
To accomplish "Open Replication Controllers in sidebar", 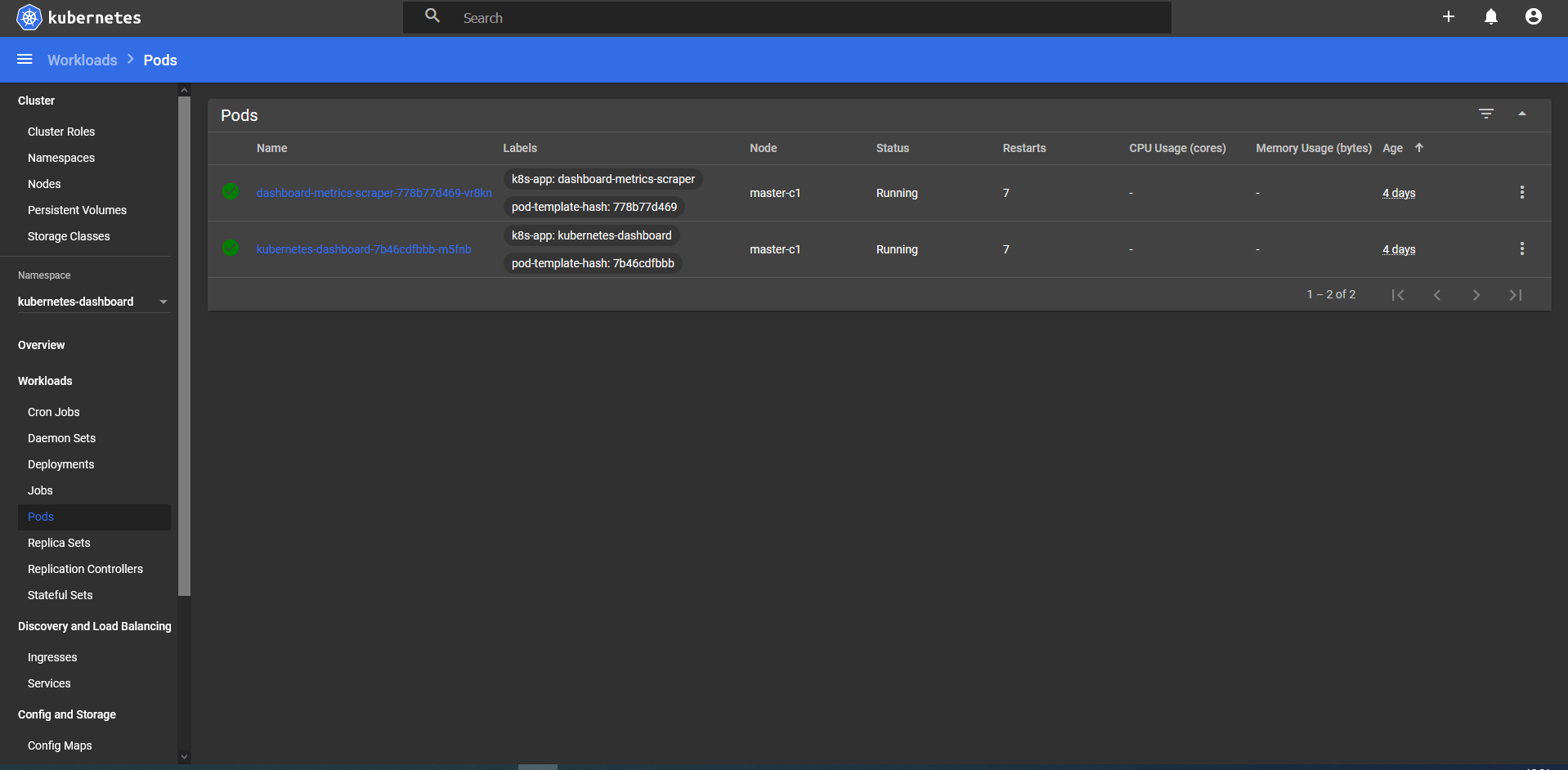I will (x=85, y=569).
